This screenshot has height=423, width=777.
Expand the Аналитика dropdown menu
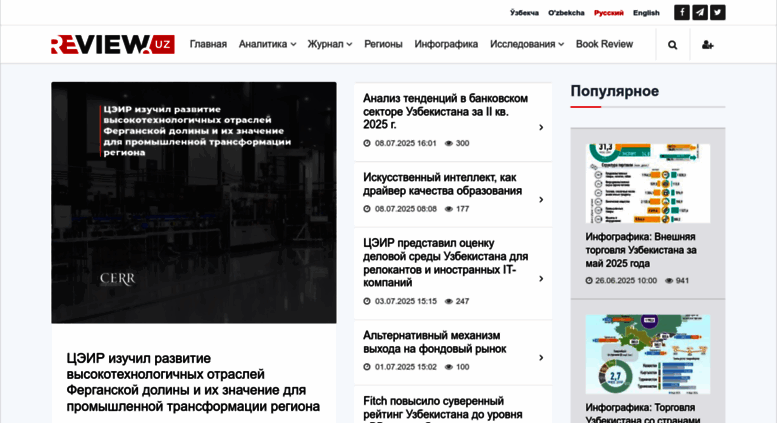[x=267, y=44]
